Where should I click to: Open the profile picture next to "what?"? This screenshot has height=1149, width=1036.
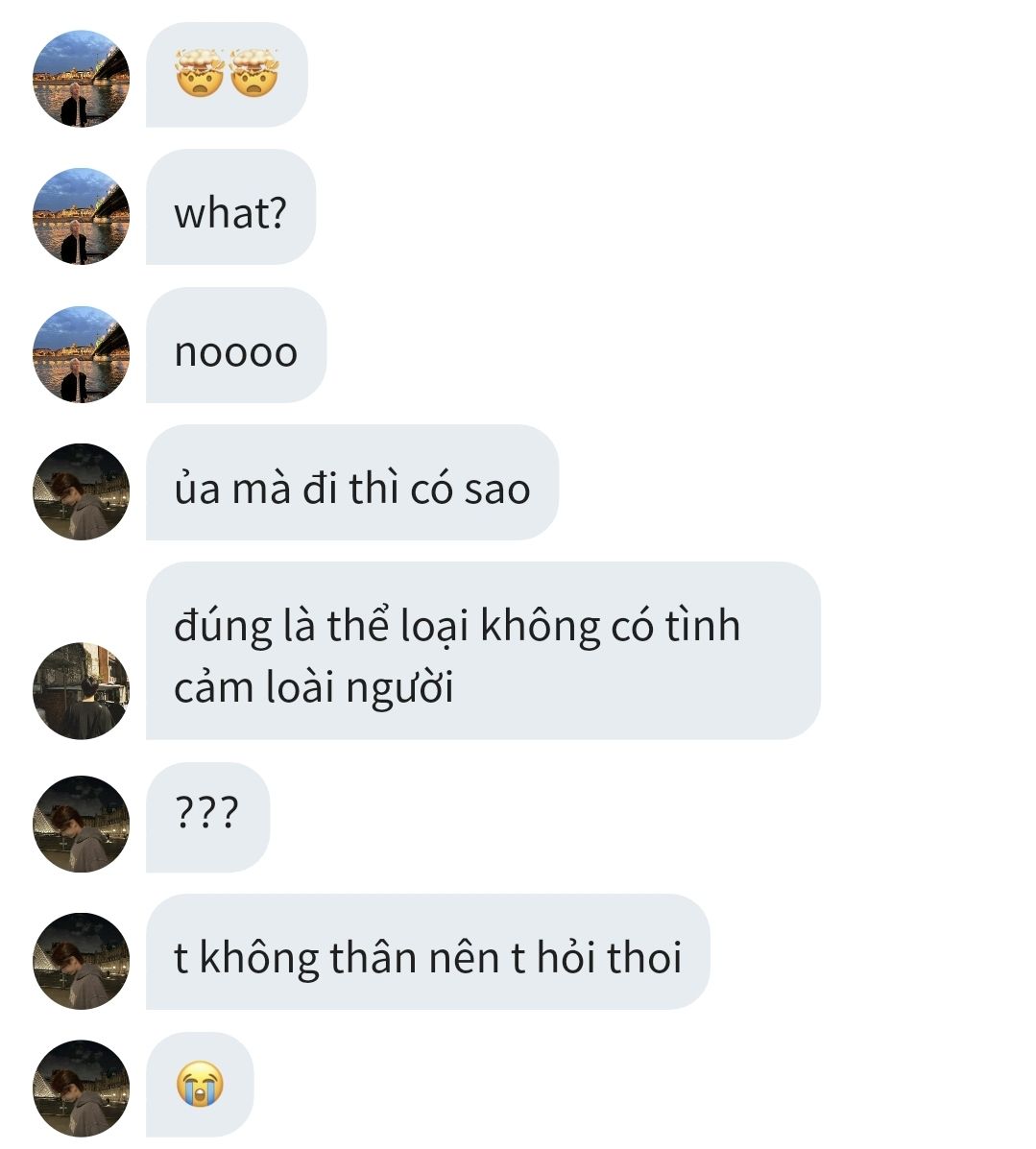82,216
